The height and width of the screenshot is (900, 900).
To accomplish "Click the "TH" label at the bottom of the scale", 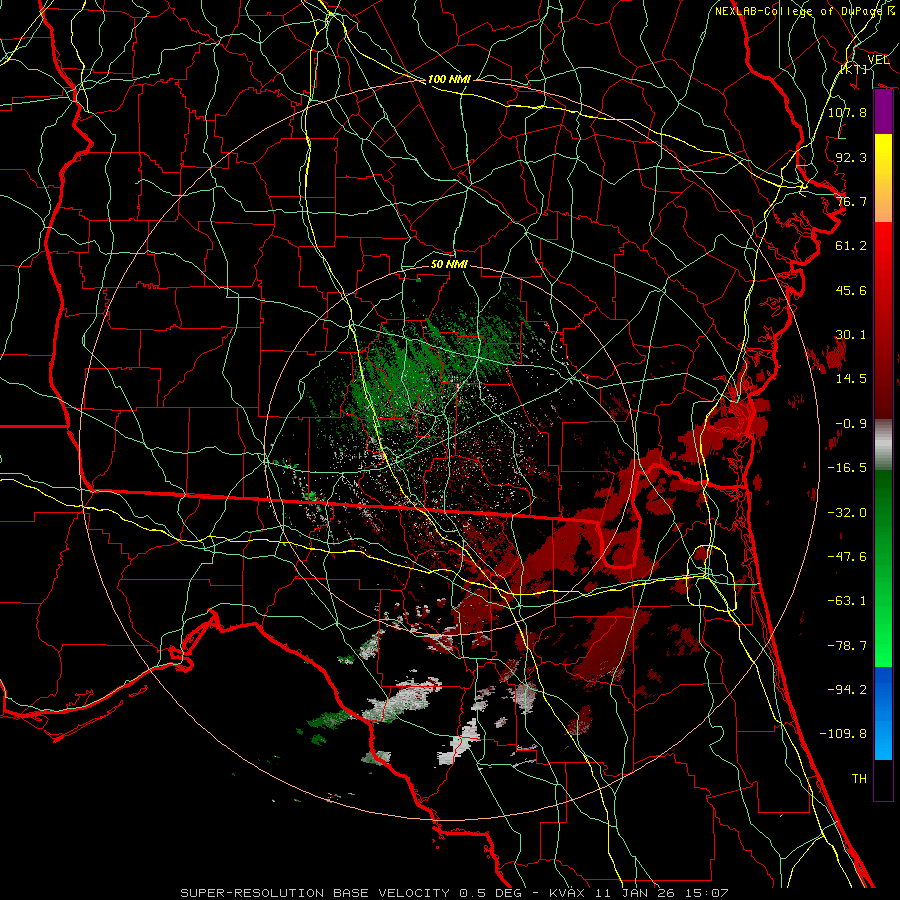I will [x=859, y=779].
